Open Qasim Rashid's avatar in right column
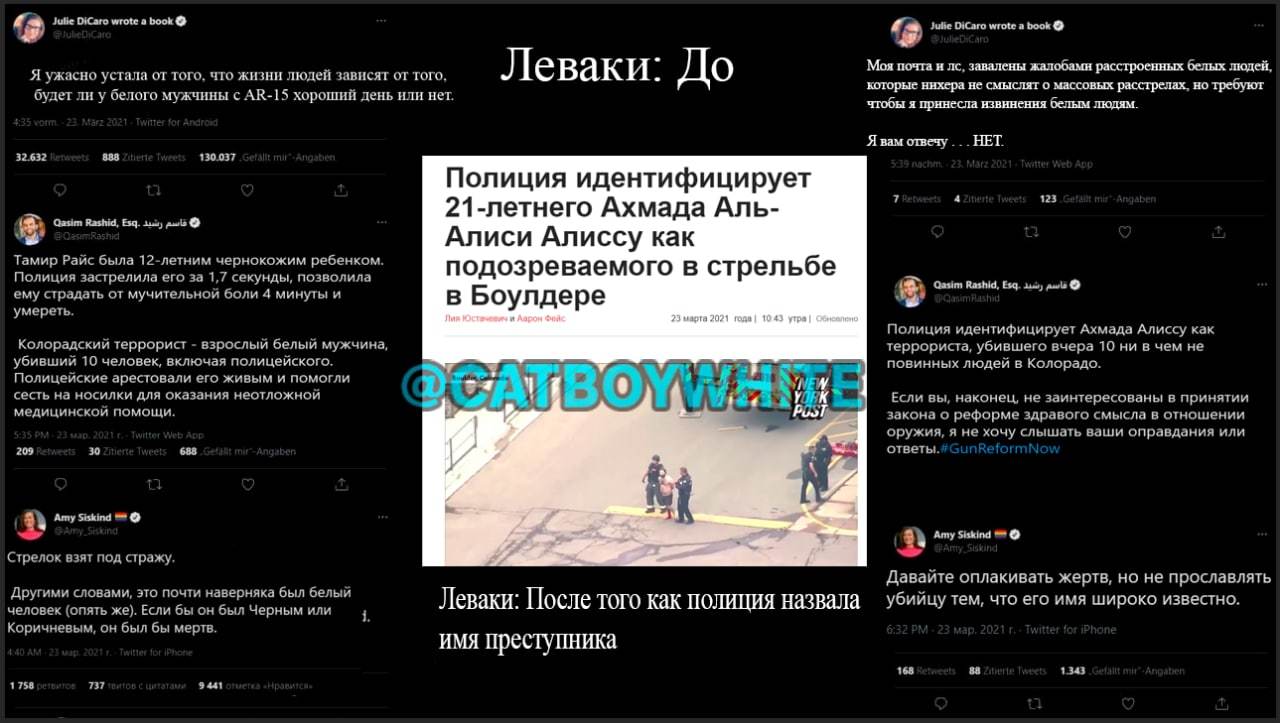This screenshot has height=723, width=1280. 909,291
